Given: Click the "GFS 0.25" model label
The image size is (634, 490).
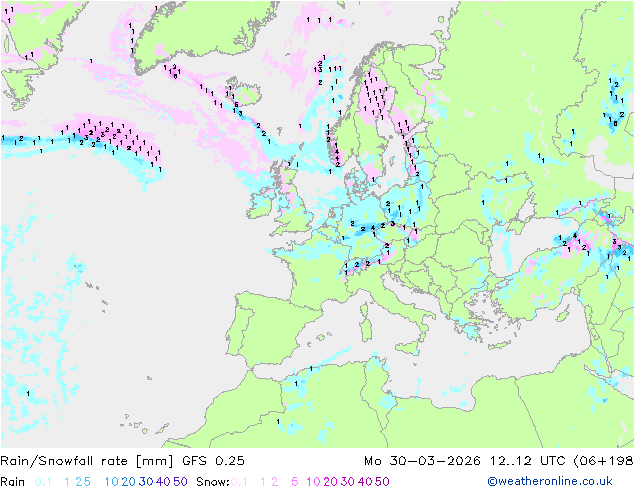Looking at the screenshot, I should (213, 461).
